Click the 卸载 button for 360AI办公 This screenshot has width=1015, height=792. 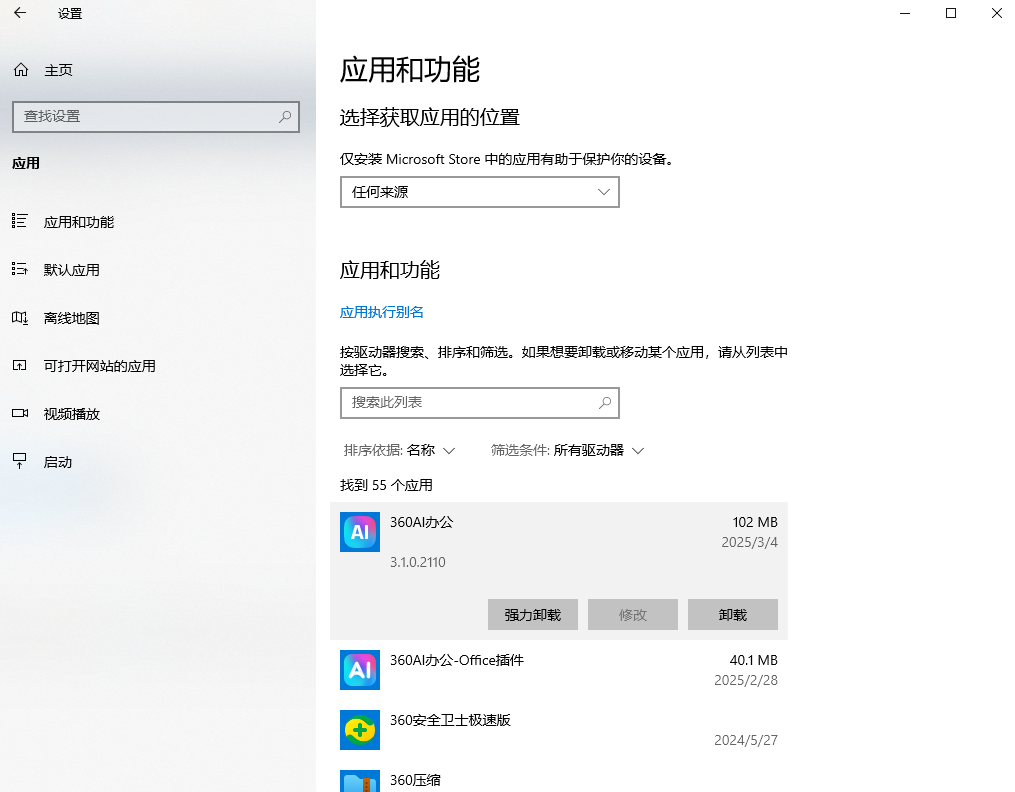(x=733, y=614)
